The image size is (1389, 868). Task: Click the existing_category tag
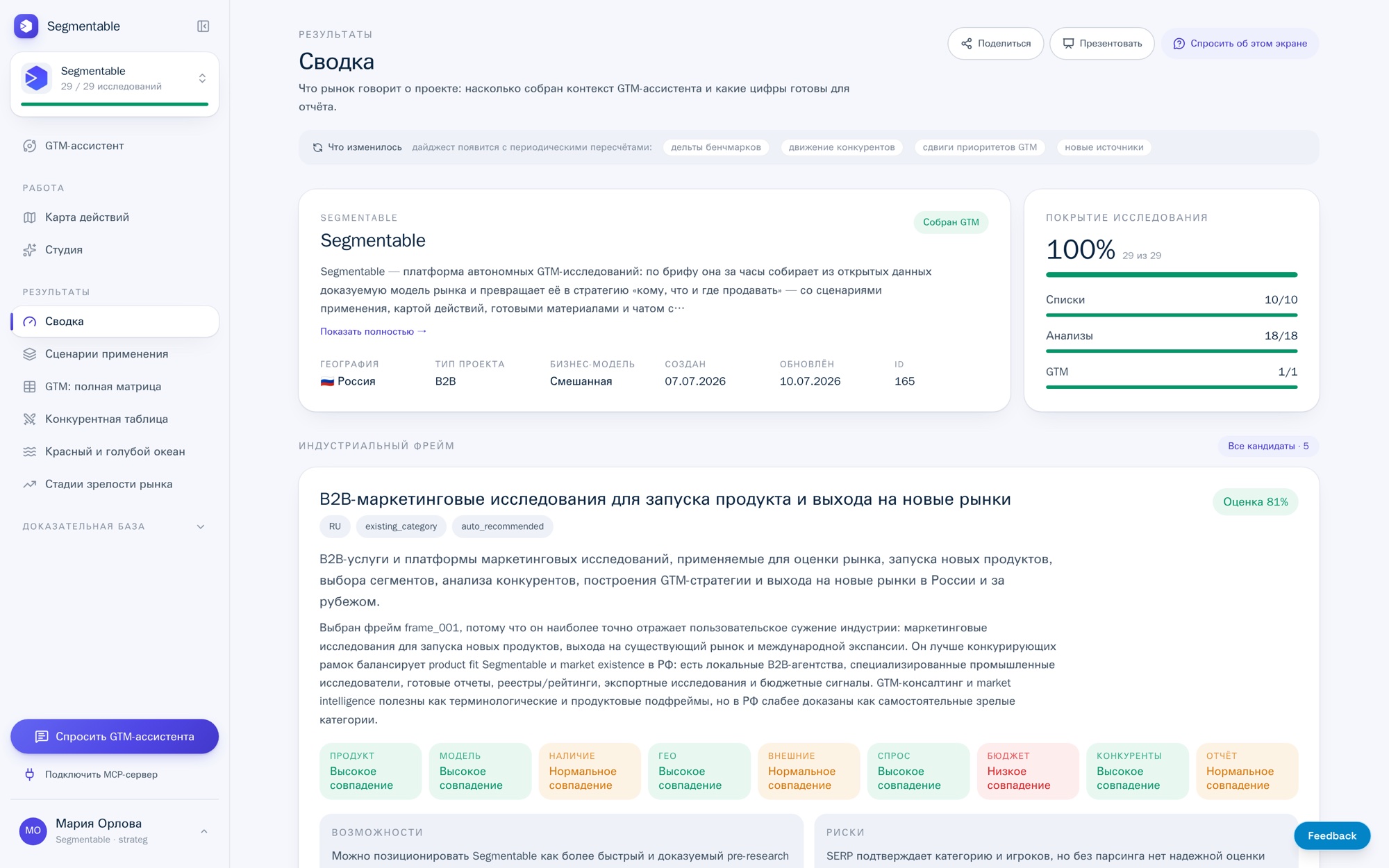click(x=401, y=526)
